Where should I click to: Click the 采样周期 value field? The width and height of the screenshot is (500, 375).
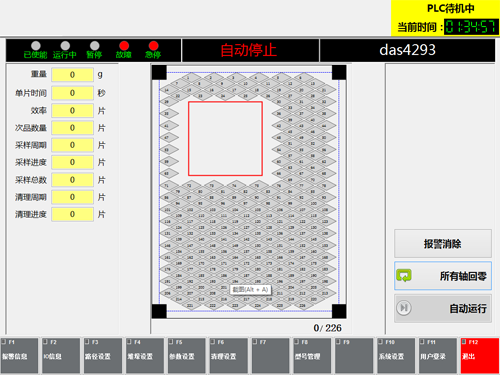[72, 145]
